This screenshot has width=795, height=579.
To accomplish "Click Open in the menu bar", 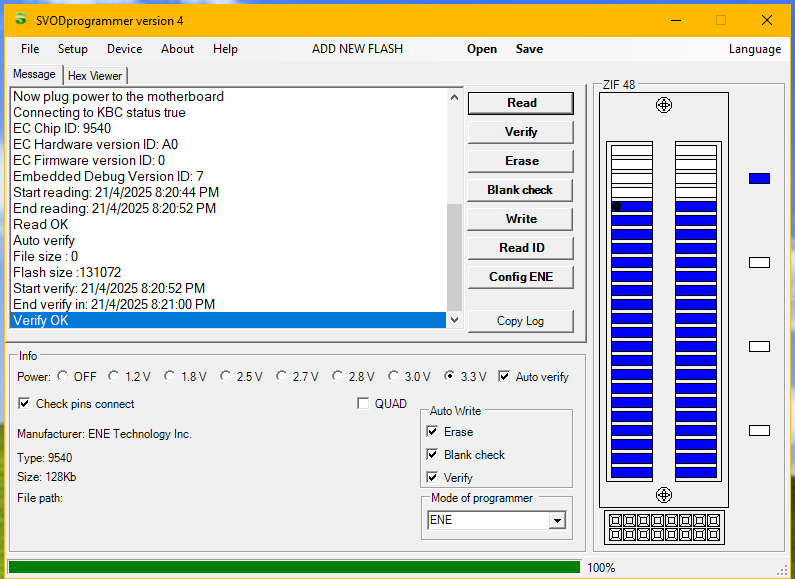I will [x=482, y=49].
